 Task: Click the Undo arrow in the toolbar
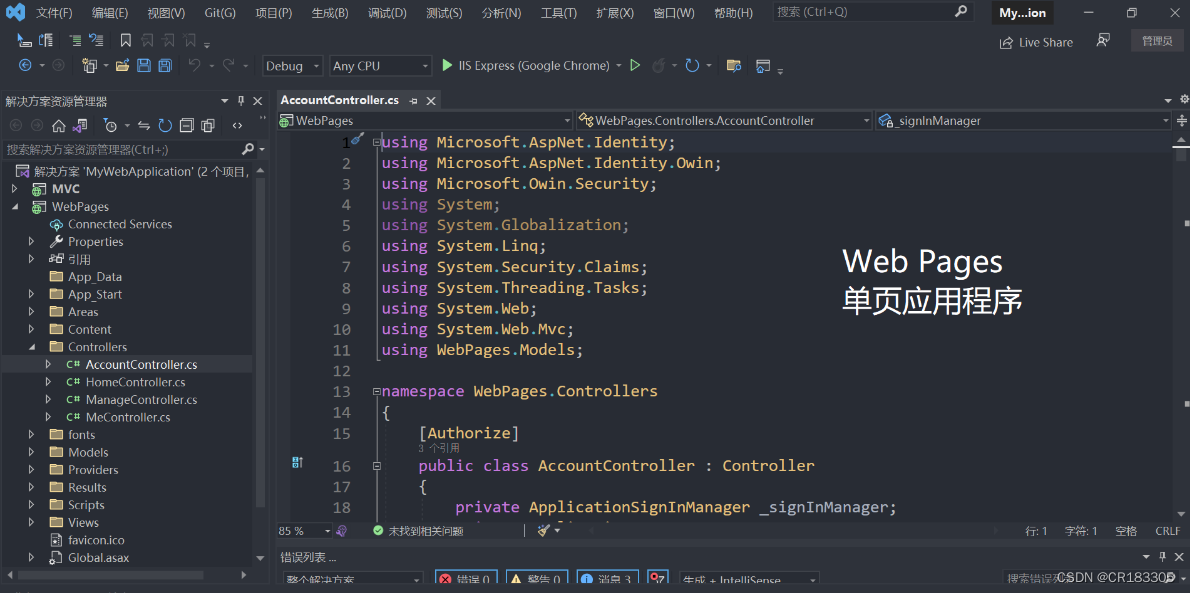pyautogui.click(x=194, y=66)
